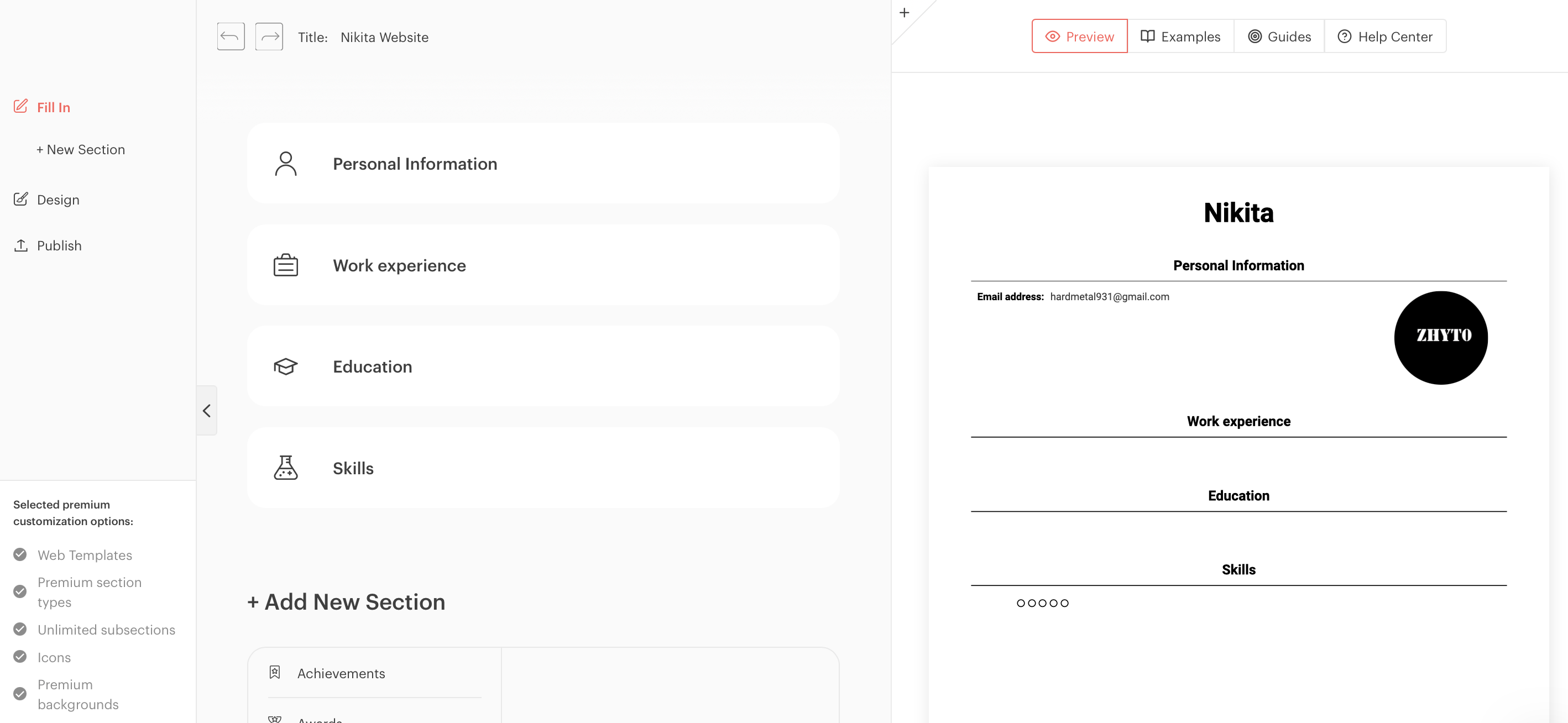Screen dimensions: 1568x723
Task: Click the Nikita Website title field
Action: [x=385, y=36]
